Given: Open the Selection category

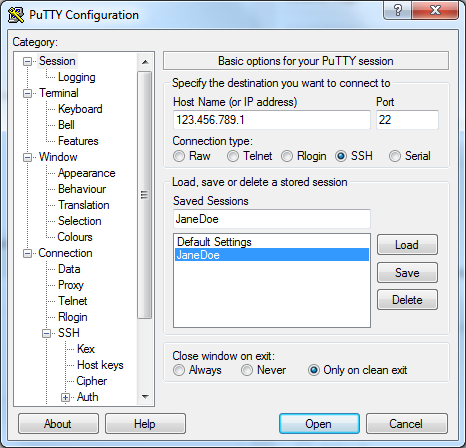Looking at the screenshot, I should coord(80,221).
